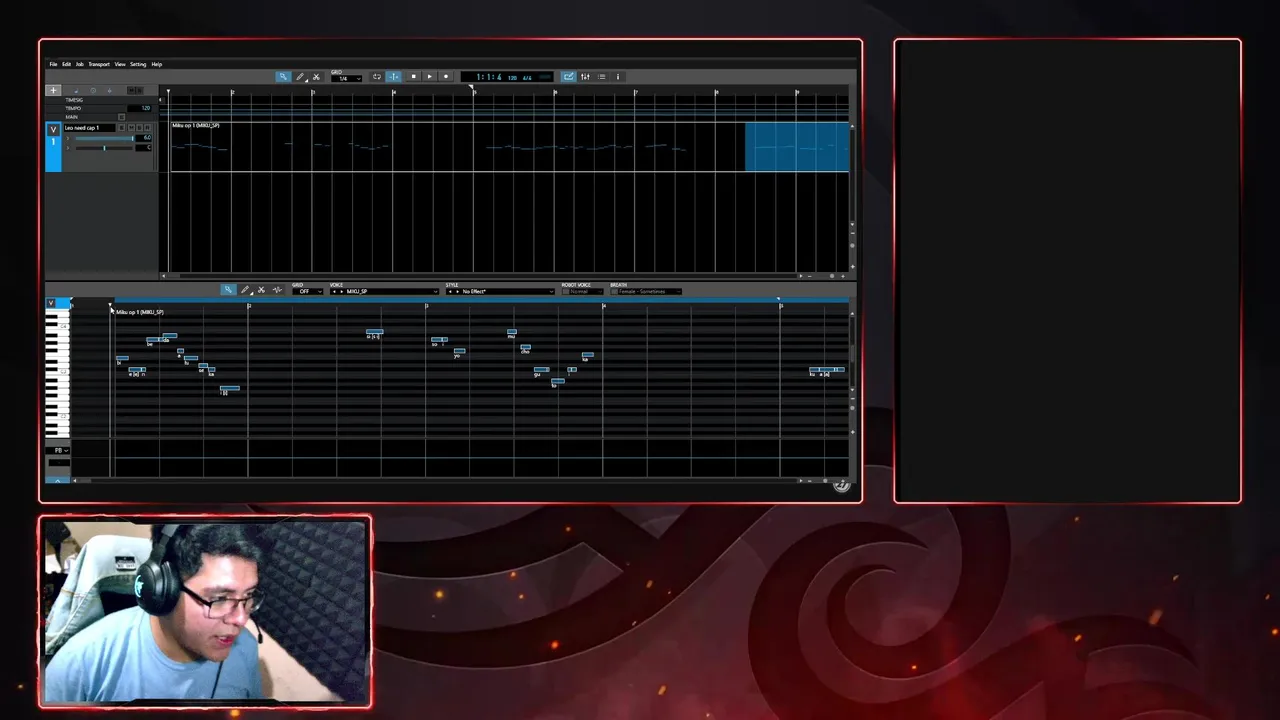
Task: Open the Job menu
Action: point(80,64)
